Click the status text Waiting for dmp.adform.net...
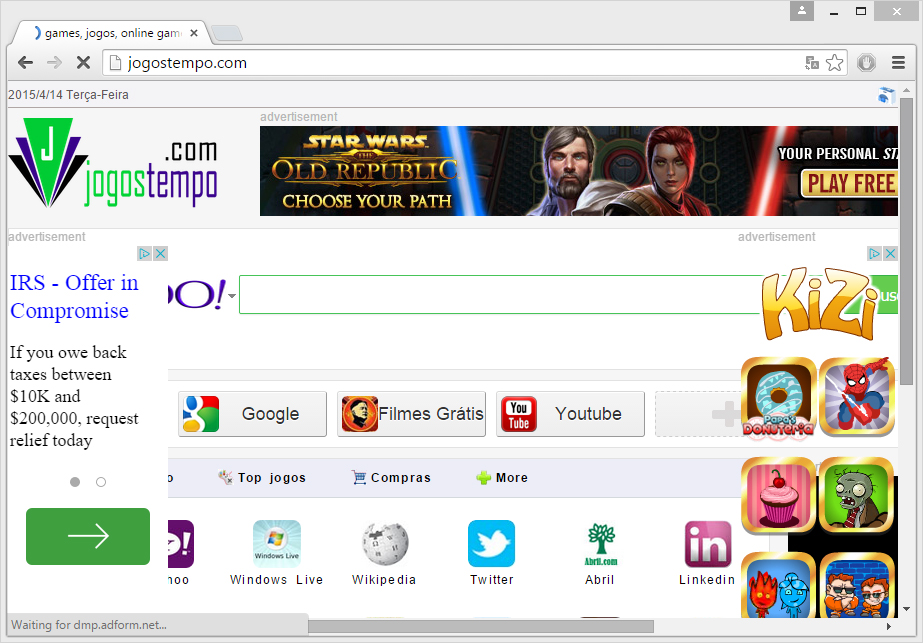Image resolution: width=923 pixels, height=643 pixels. [x=89, y=625]
